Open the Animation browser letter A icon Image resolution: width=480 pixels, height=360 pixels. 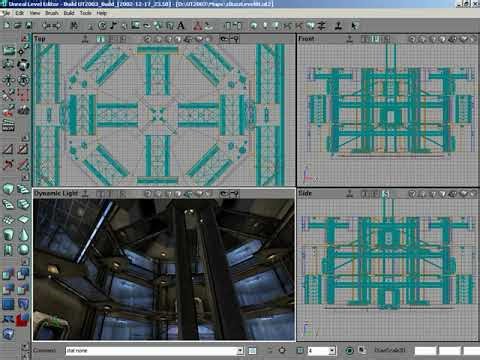coord(181,25)
